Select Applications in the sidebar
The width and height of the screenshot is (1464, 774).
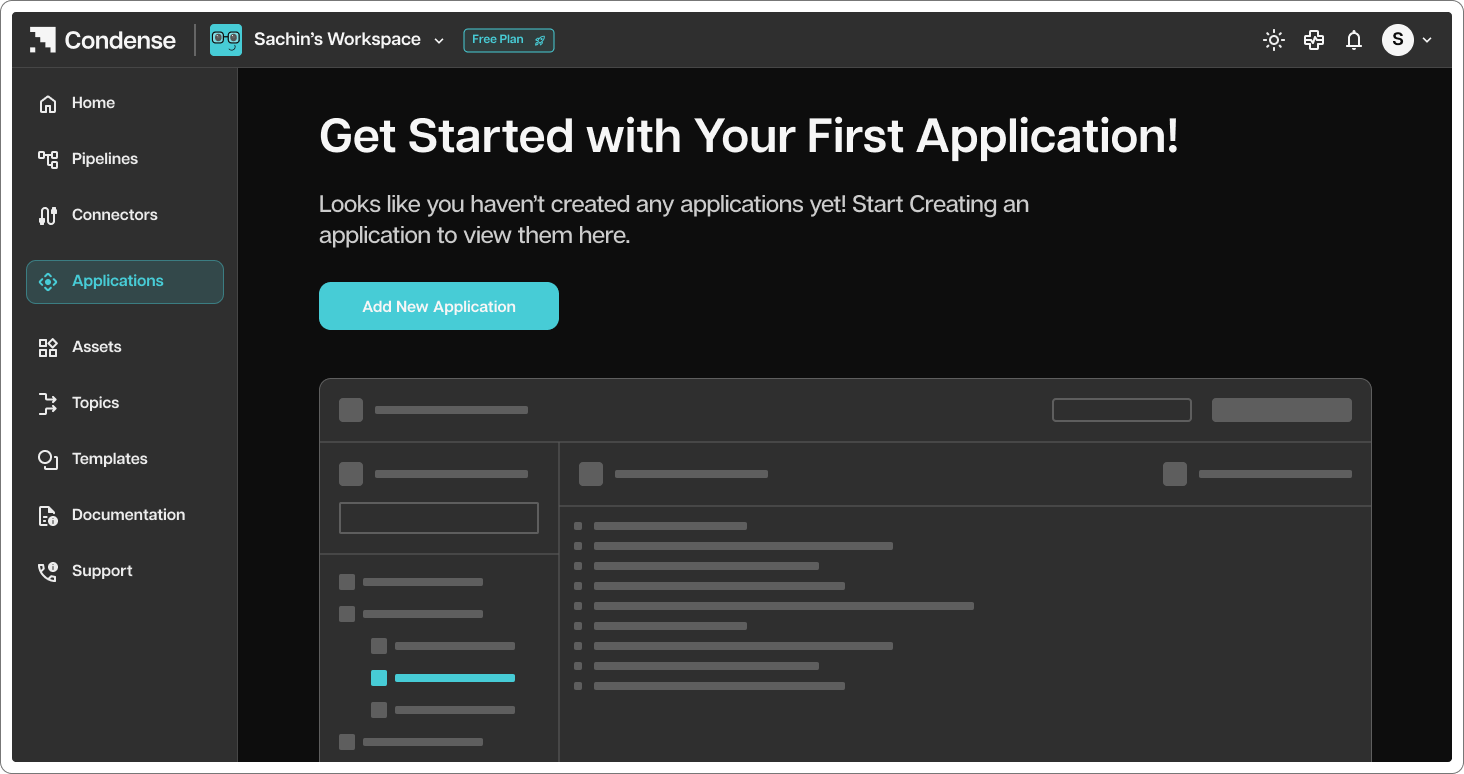(x=125, y=281)
